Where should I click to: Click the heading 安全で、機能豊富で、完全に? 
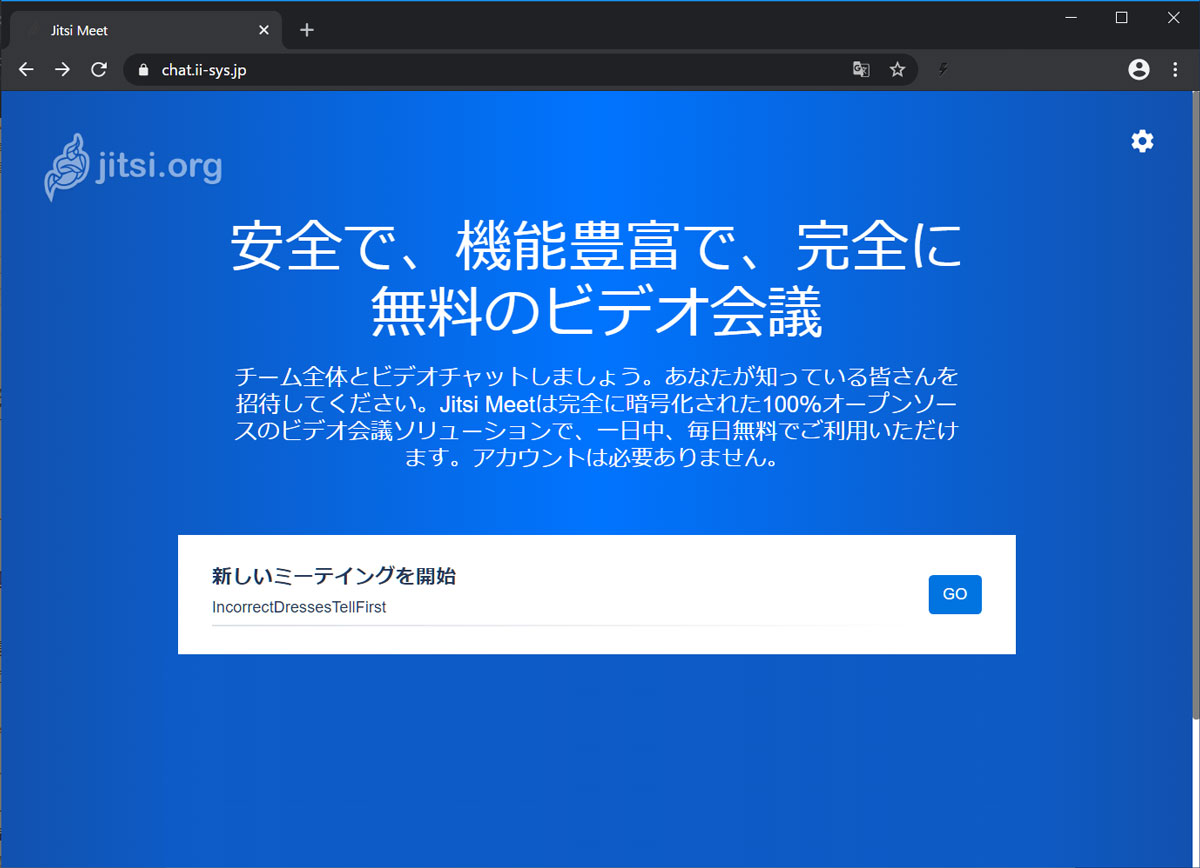[x=596, y=246]
